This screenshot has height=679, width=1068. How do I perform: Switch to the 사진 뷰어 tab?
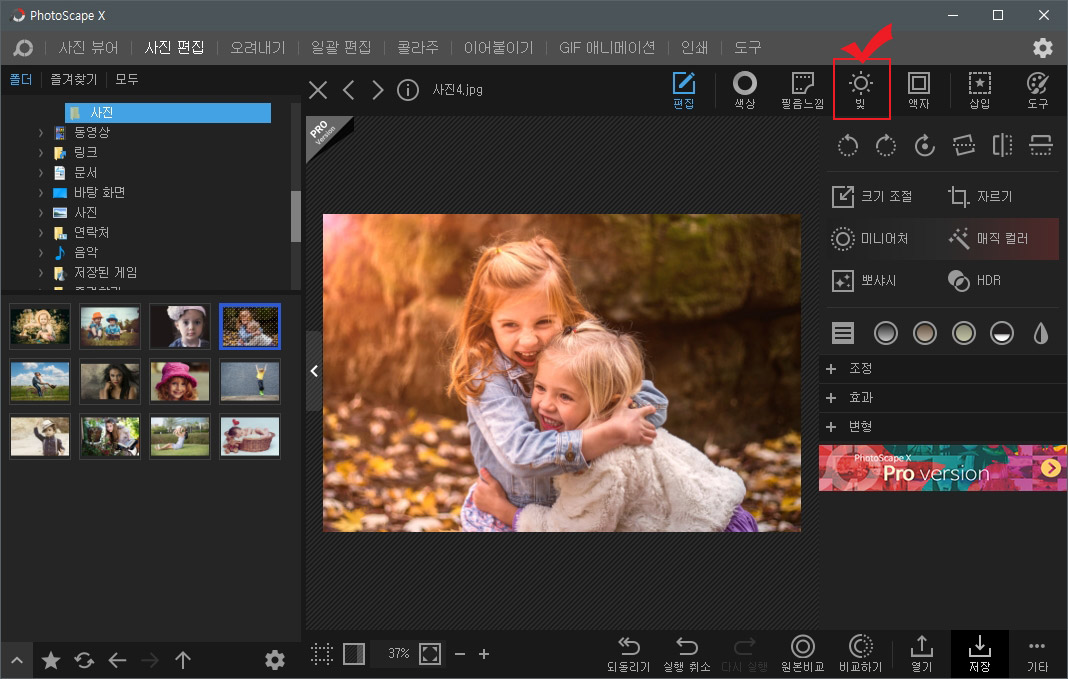(89, 48)
